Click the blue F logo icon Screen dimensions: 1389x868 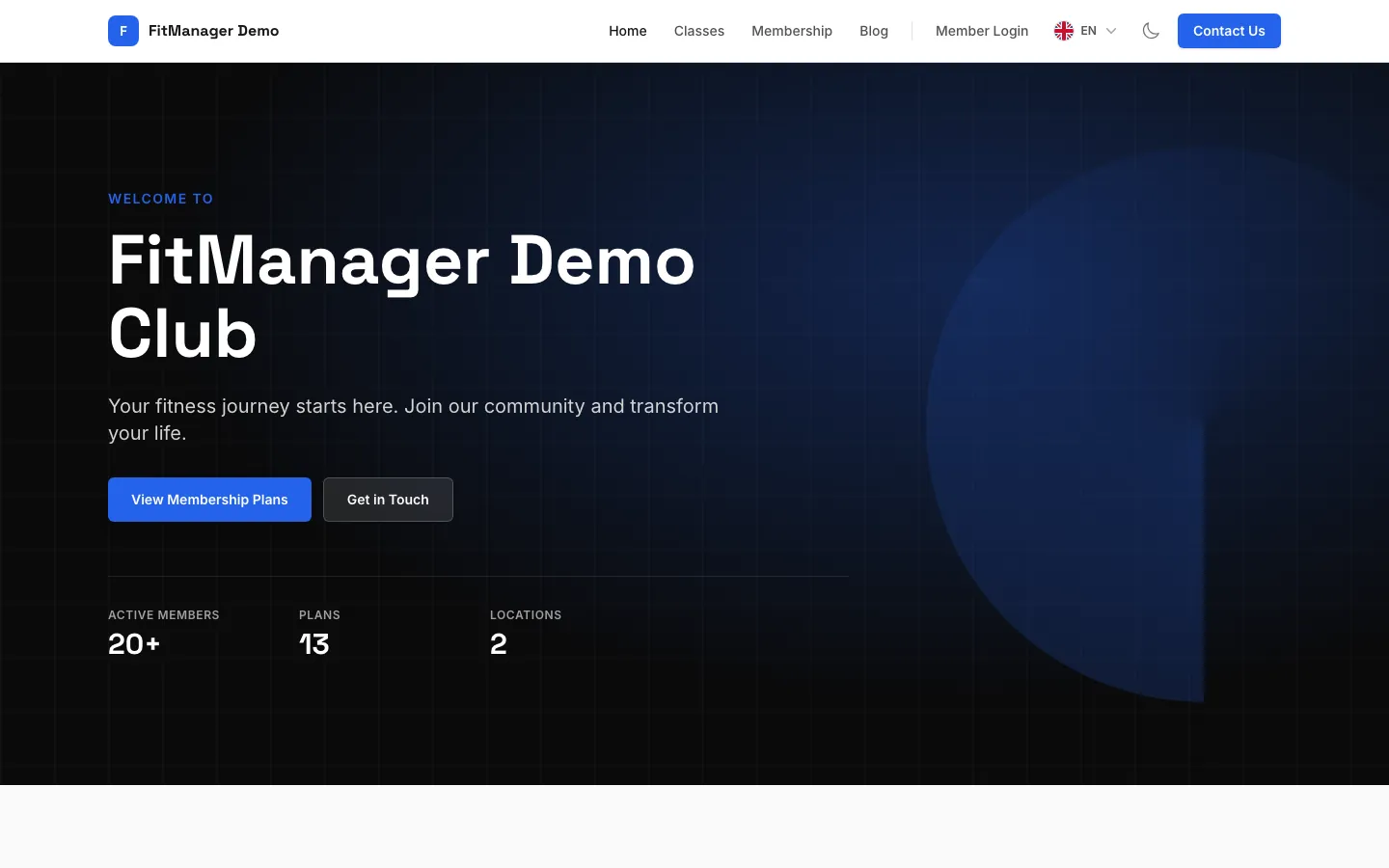point(123,31)
